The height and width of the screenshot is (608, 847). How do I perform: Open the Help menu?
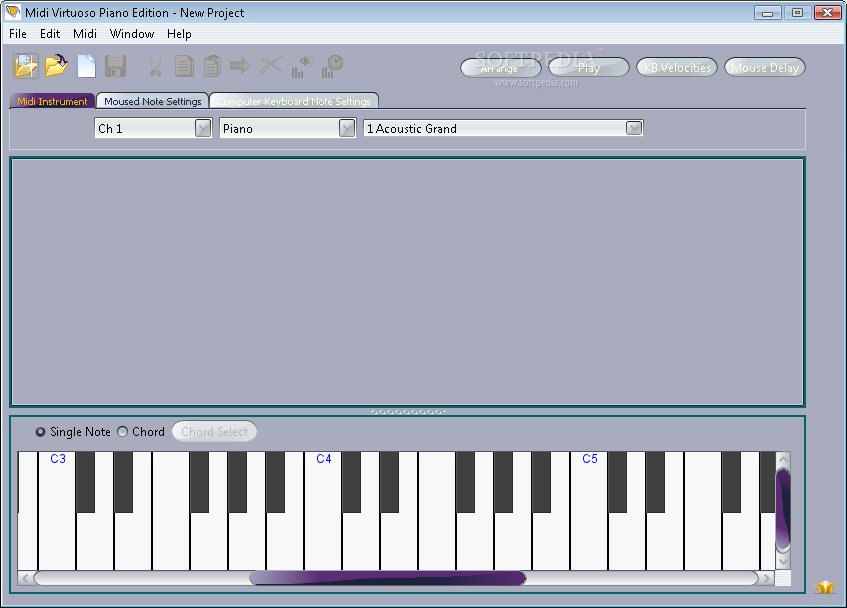(x=179, y=34)
